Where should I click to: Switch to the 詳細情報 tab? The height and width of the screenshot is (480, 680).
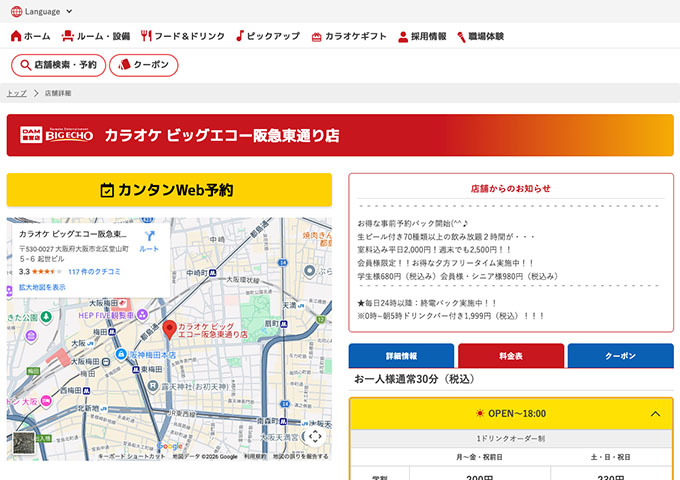(401, 356)
